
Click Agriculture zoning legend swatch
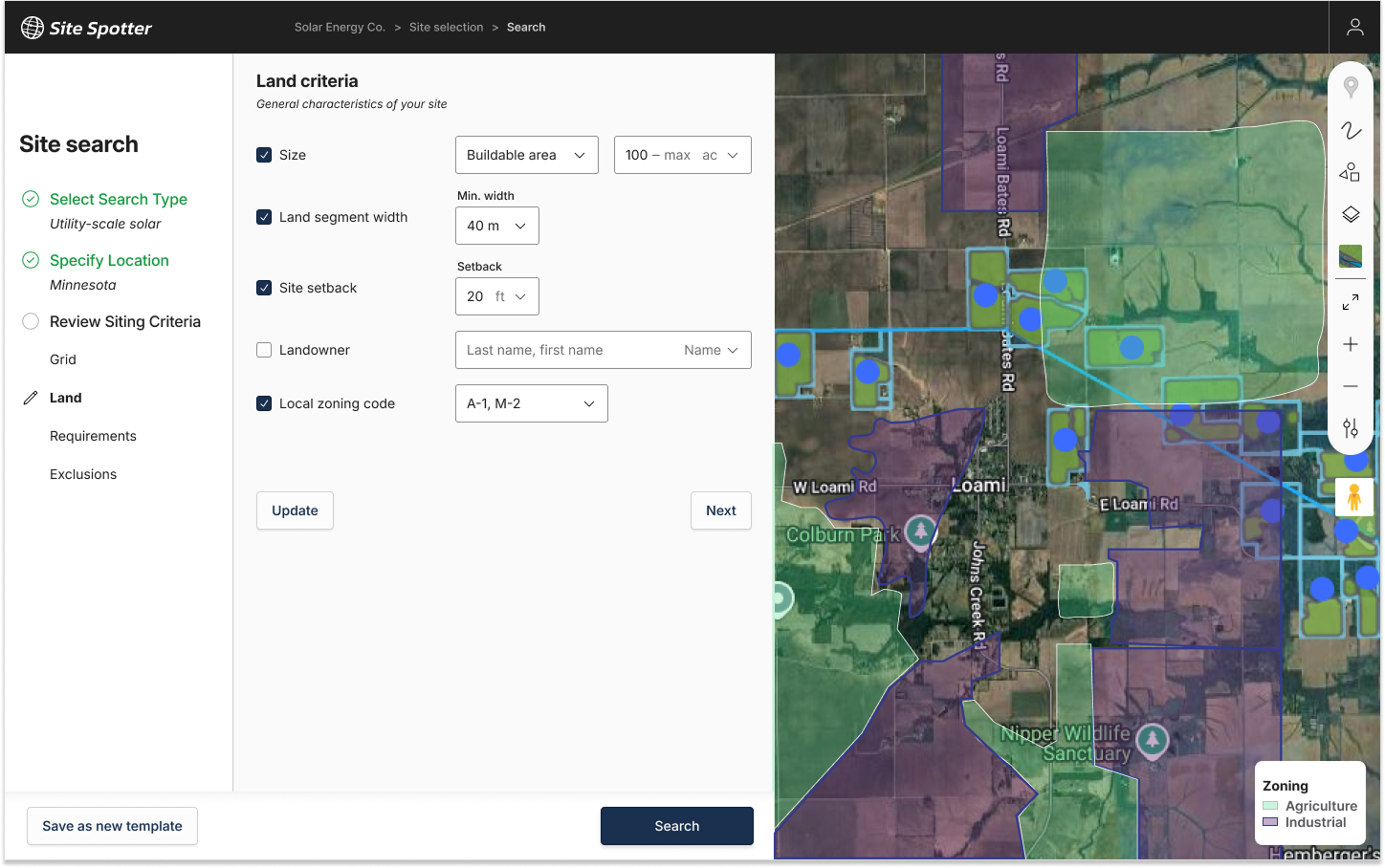coord(1270,806)
